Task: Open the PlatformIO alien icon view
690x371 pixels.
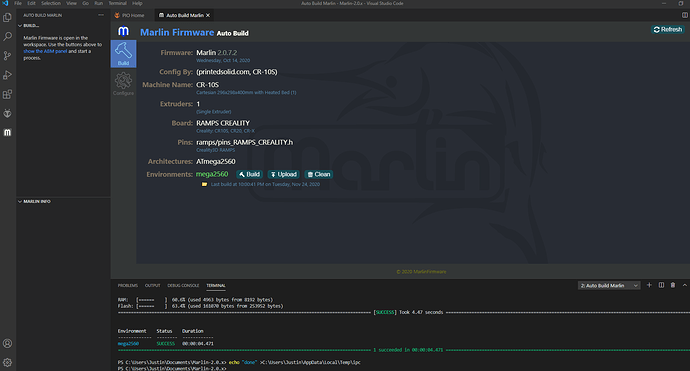Action: click(7, 114)
